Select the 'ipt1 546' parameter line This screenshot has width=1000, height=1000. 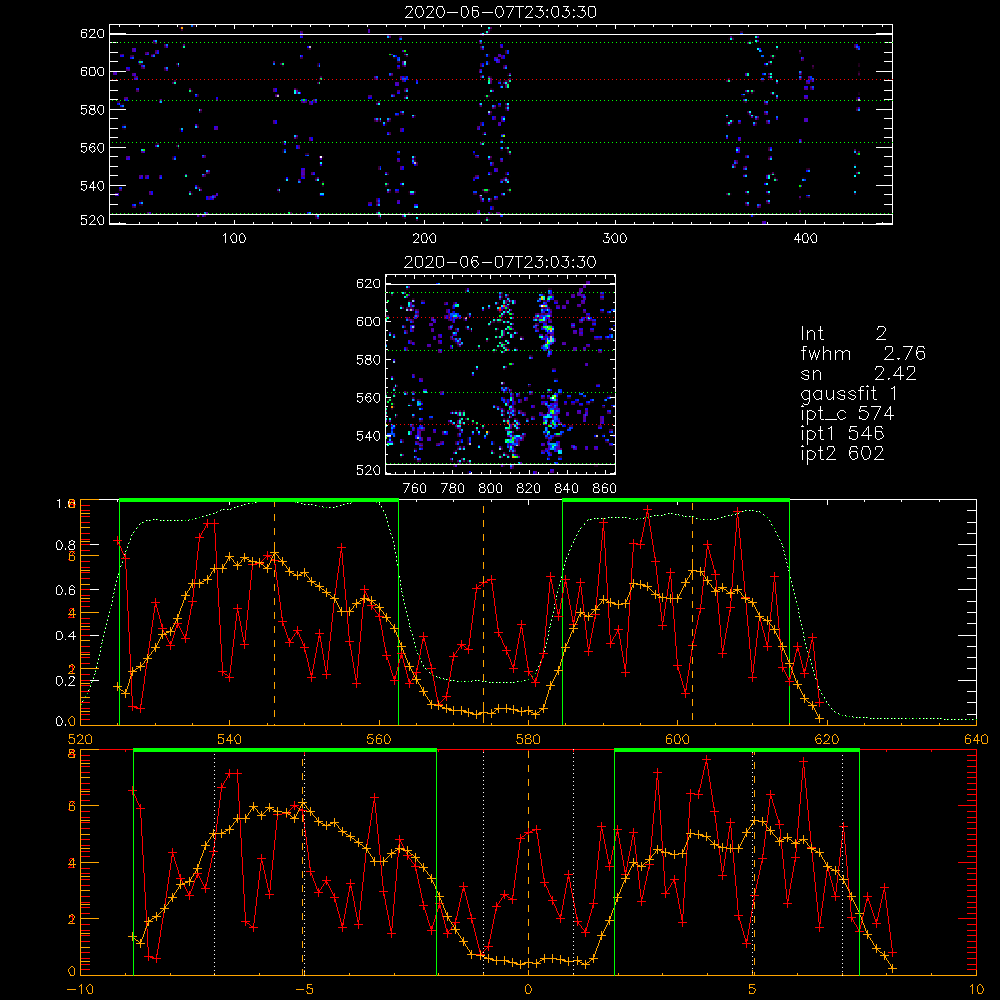click(x=842, y=434)
